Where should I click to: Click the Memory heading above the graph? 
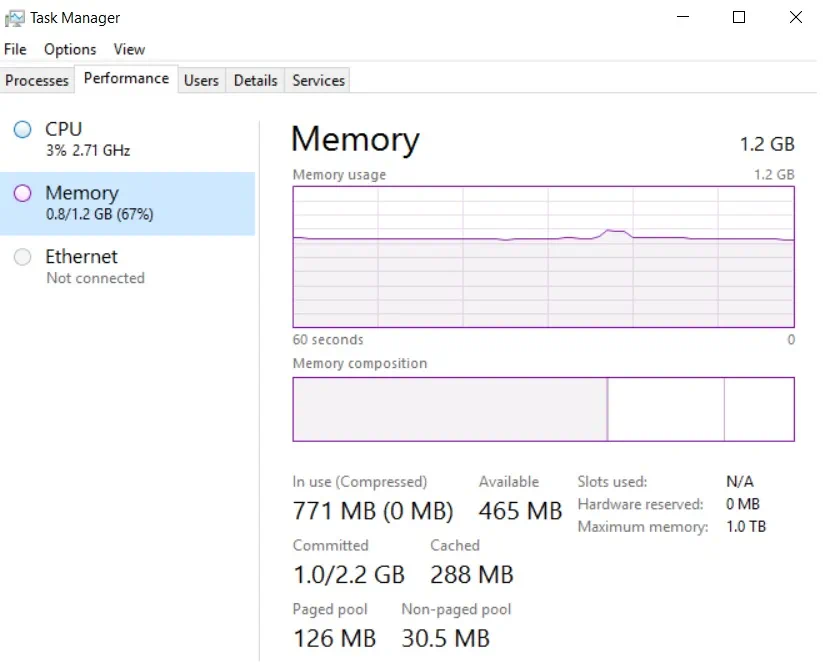point(355,139)
